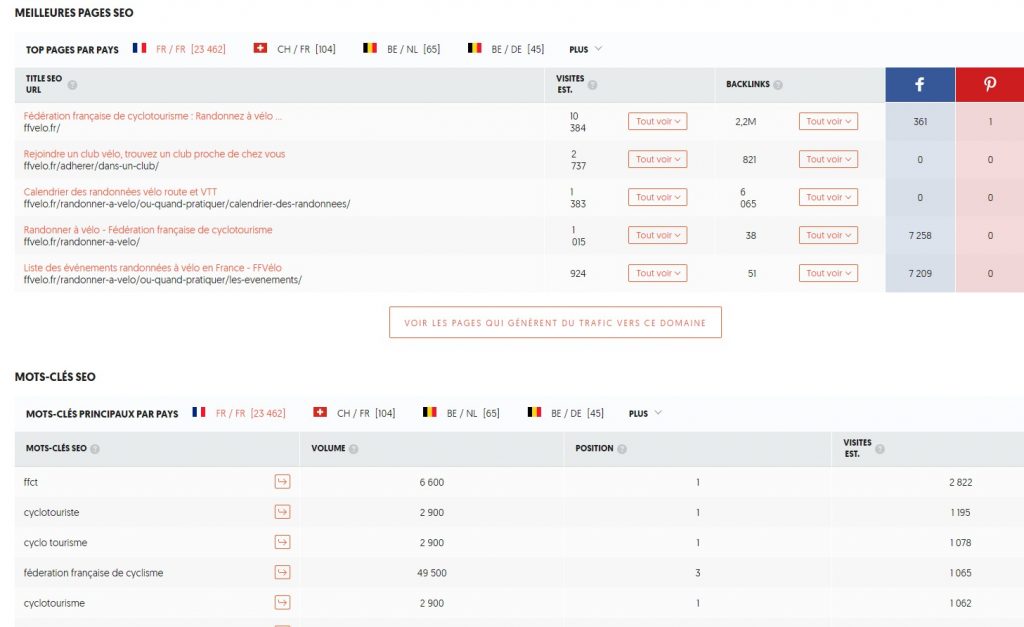1024x627 pixels.
Task: Click the Pinterest column header icon
Action: pos(990,84)
